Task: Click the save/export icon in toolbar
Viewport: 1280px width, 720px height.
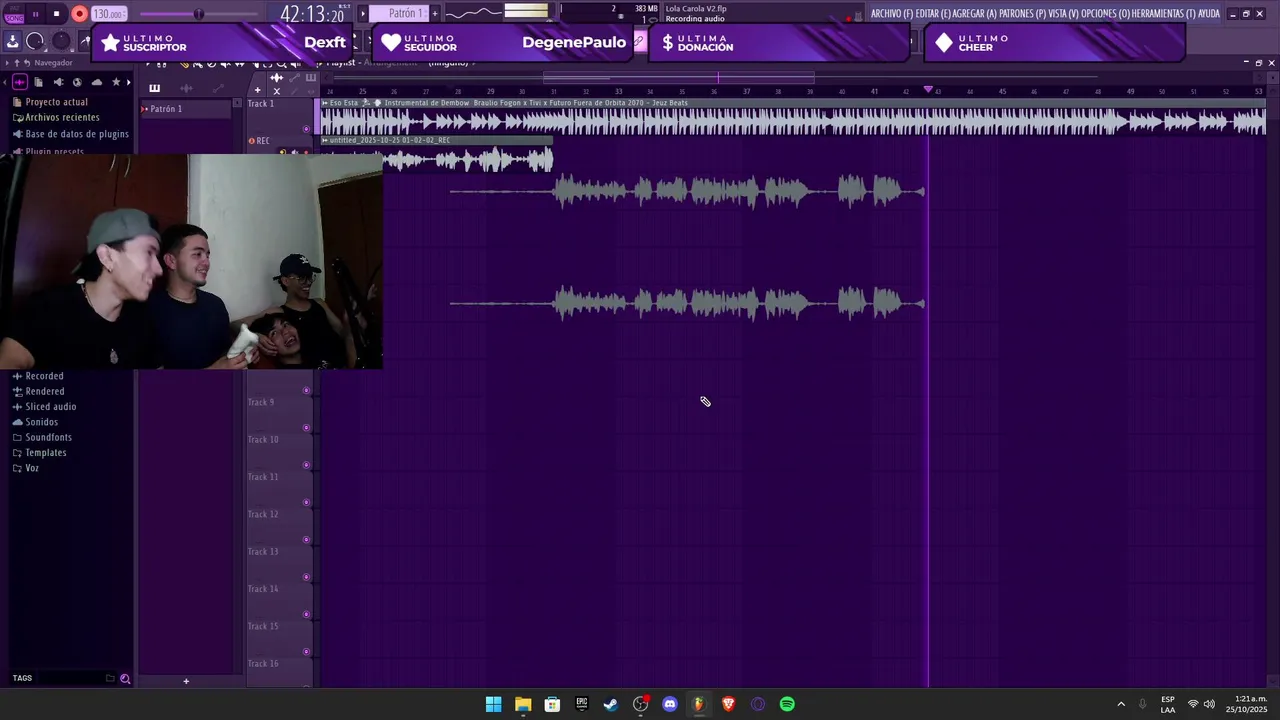Action: [13, 41]
